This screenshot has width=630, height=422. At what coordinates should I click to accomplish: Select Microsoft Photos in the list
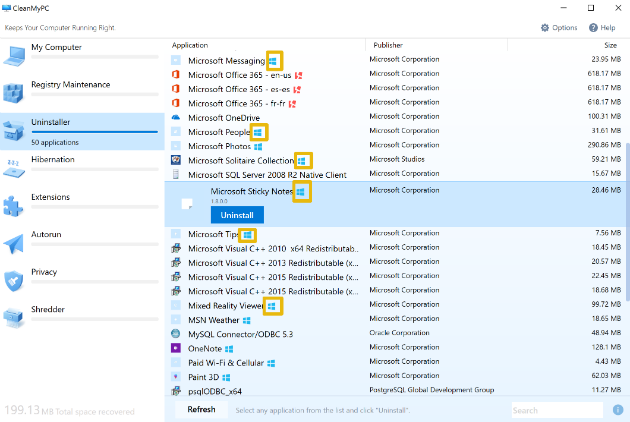tap(395, 146)
